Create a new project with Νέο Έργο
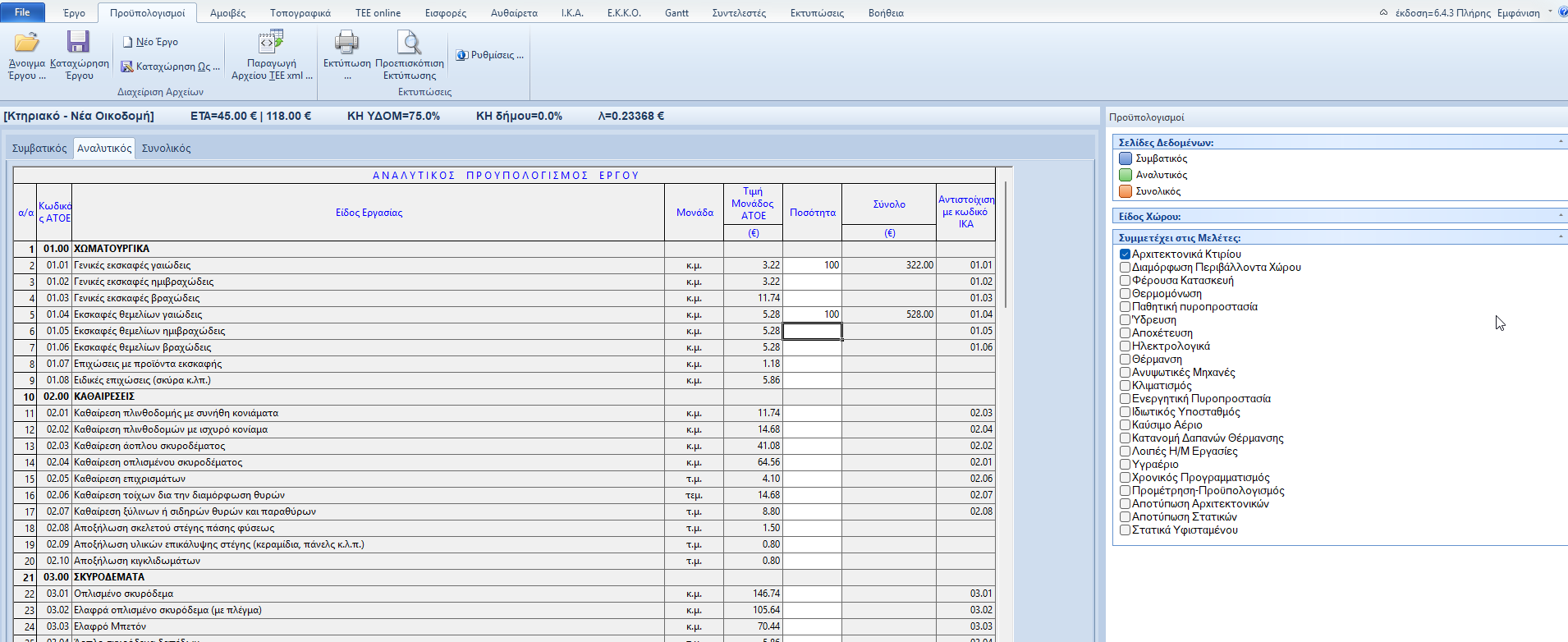This screenshot has width=1568, height=642. tap(149, 42)
